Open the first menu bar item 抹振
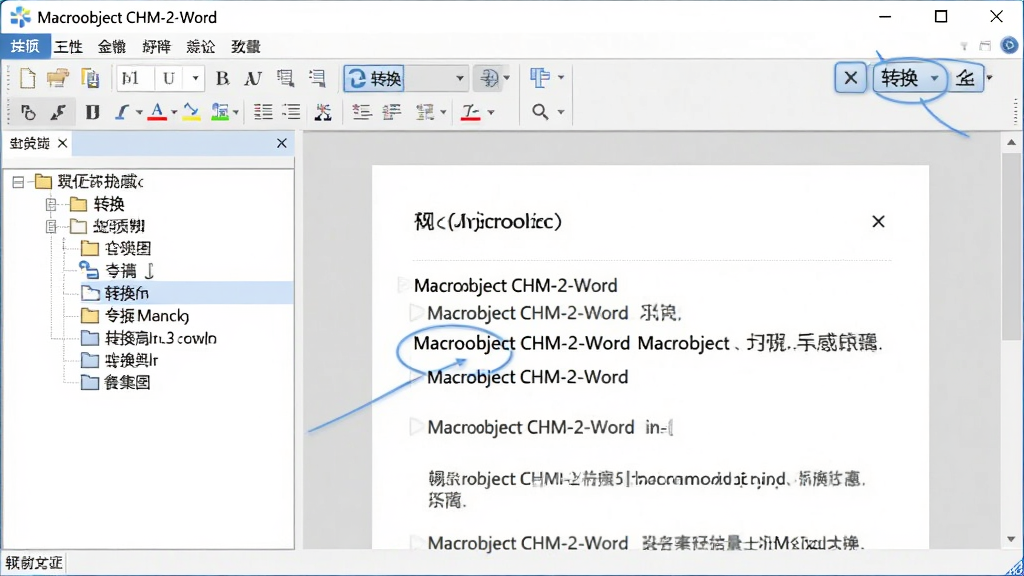The image size is (1024, 576). tap(25, 46)
